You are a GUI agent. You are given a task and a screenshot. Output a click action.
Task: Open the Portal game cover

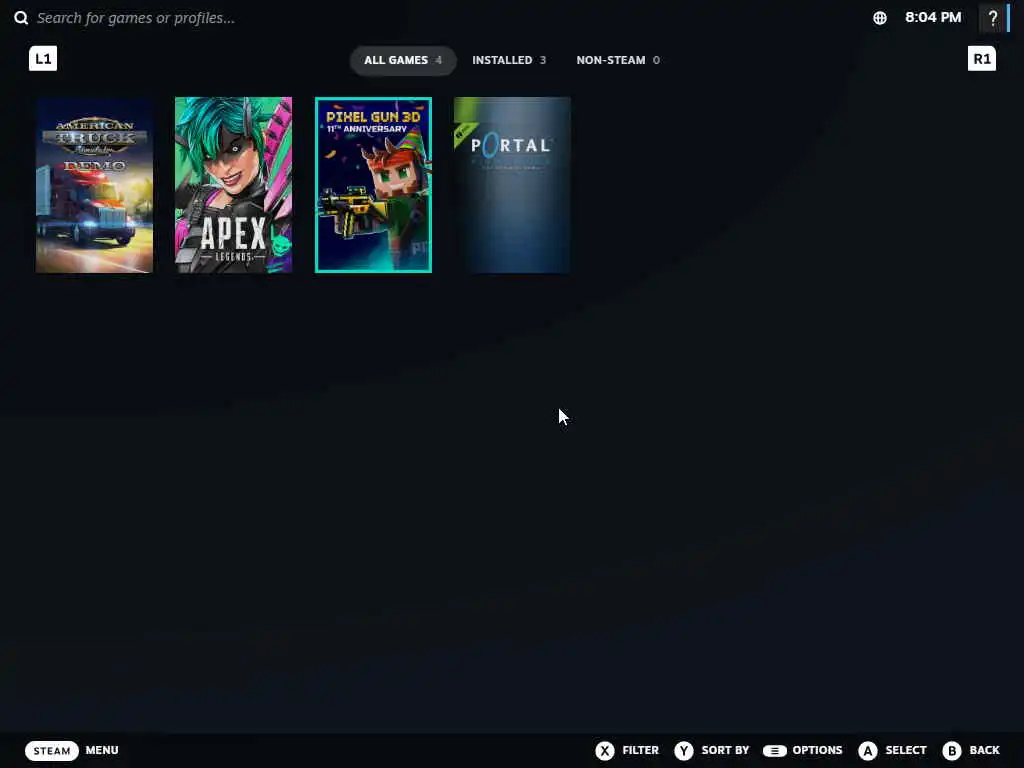[513, 185]
